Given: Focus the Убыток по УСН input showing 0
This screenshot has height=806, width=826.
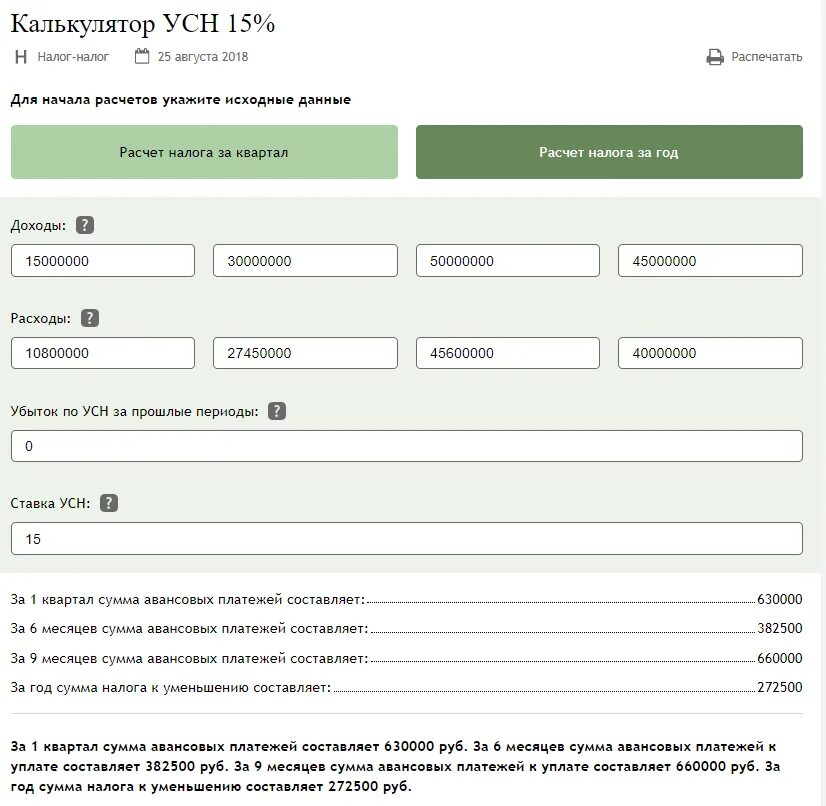Looking at the screenshot, I should coord(407,446).
